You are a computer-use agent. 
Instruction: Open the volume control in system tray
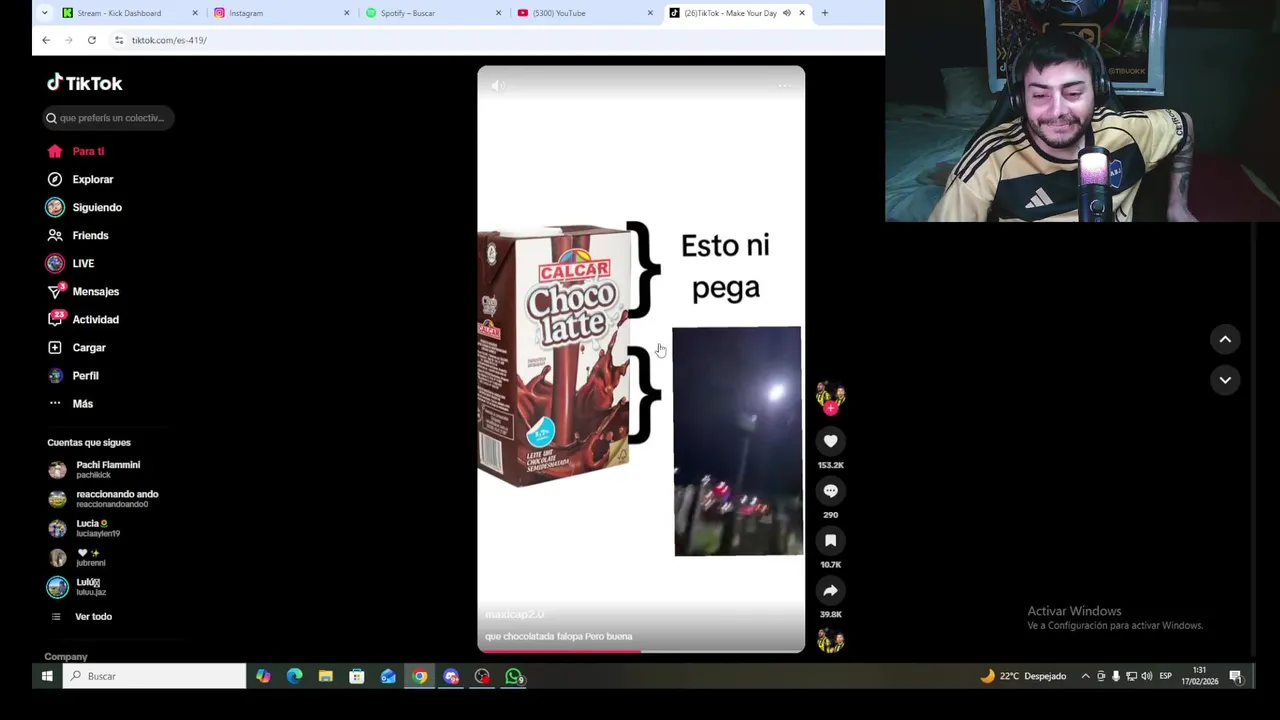click(1147, 676)
